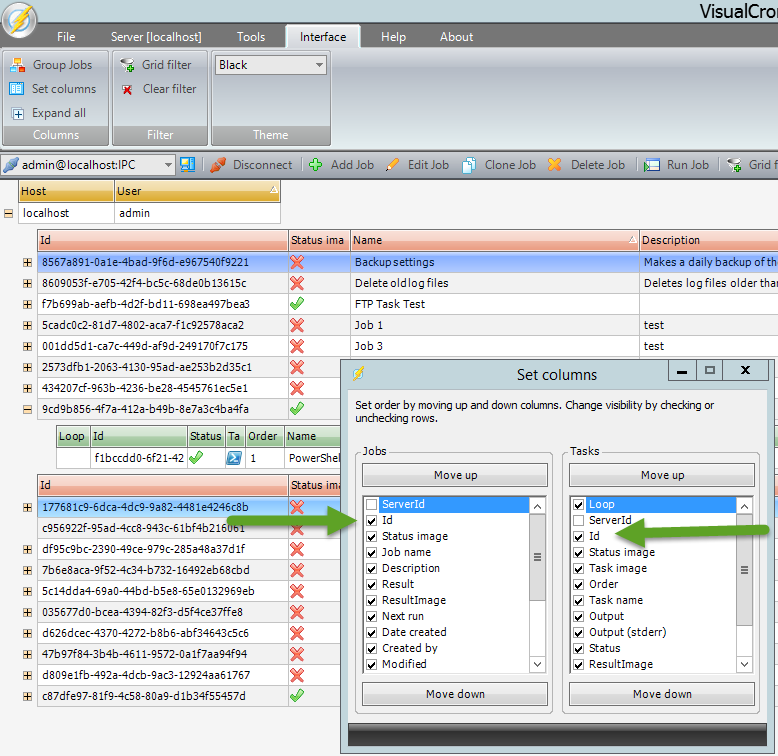The width and height of the screenshot is (778, 756).
Task: Uncheck Task image in Tasks list
Action: click(579, 568)
